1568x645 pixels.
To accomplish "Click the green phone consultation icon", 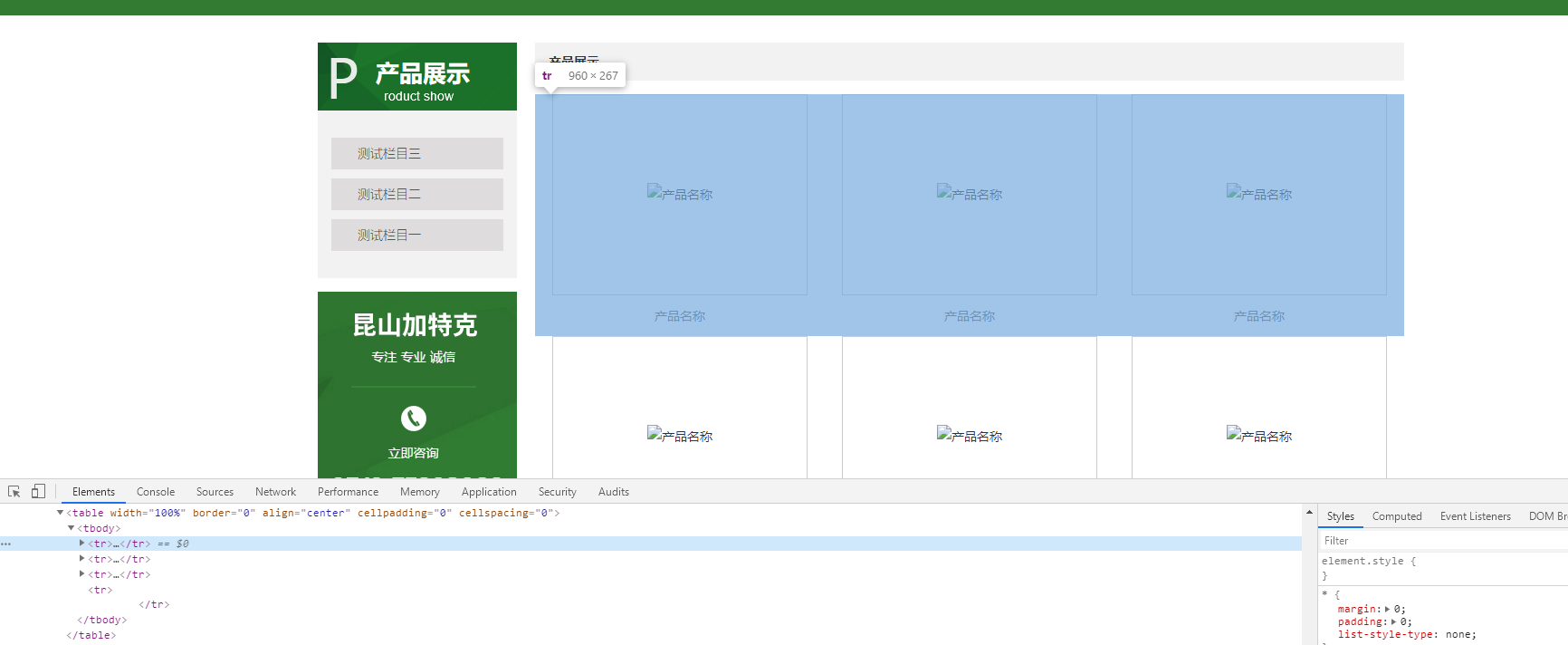I will tap(414, 418).
